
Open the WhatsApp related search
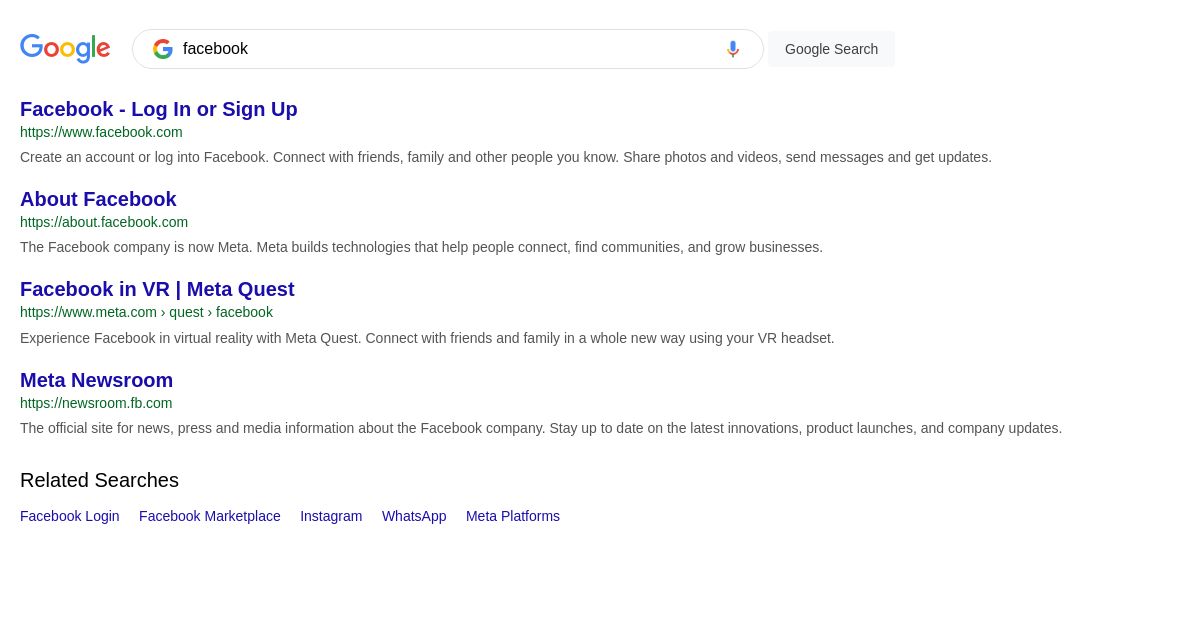click(x=414, y=516)
